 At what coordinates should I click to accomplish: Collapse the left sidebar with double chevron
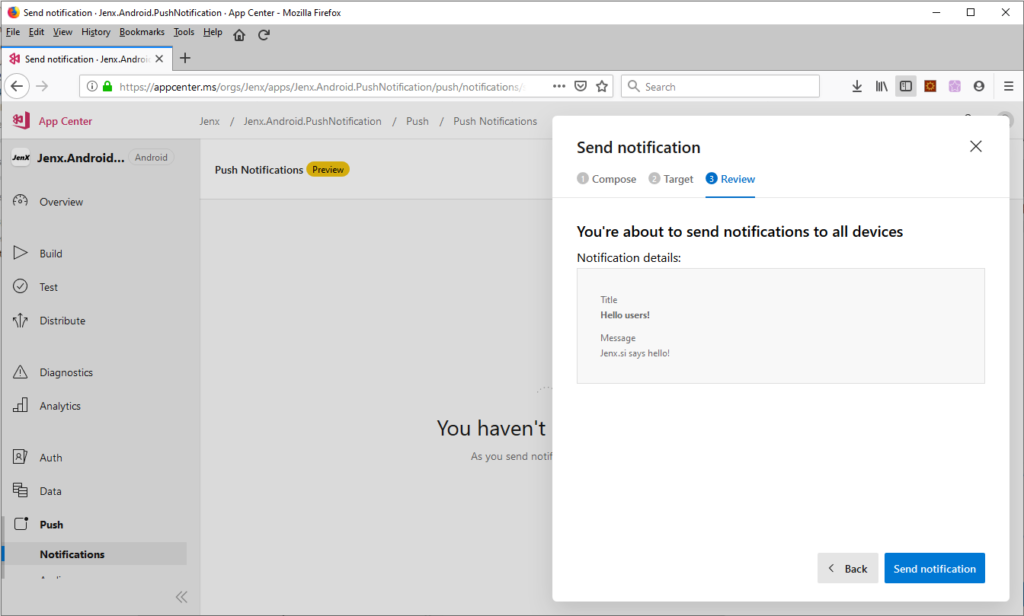[182, 596]
